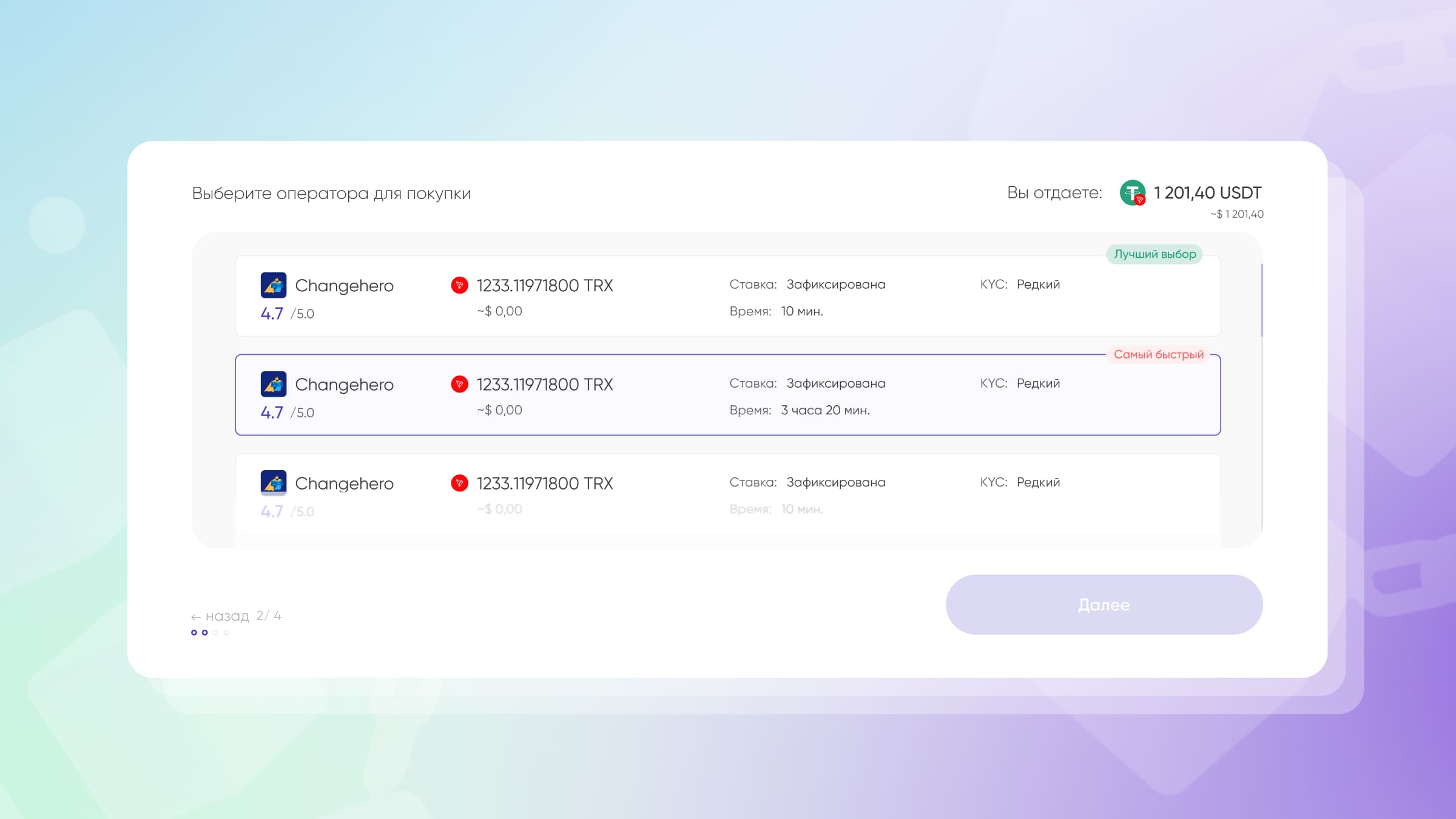
Task: Click Changehero name in the Лучший выбор card
Action: (x=344, y=286)
